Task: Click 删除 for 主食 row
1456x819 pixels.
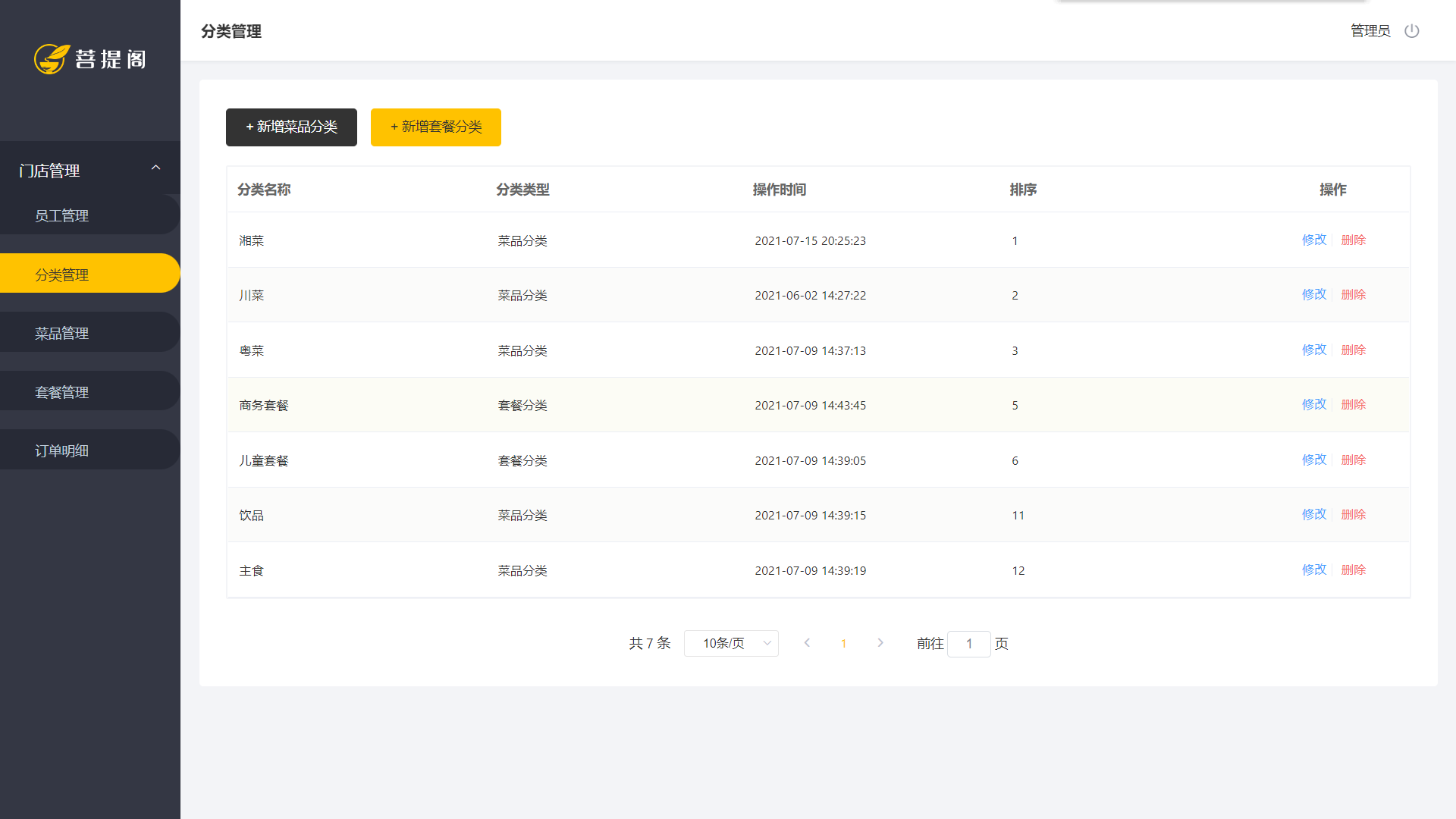Action: click(1353, 570)
